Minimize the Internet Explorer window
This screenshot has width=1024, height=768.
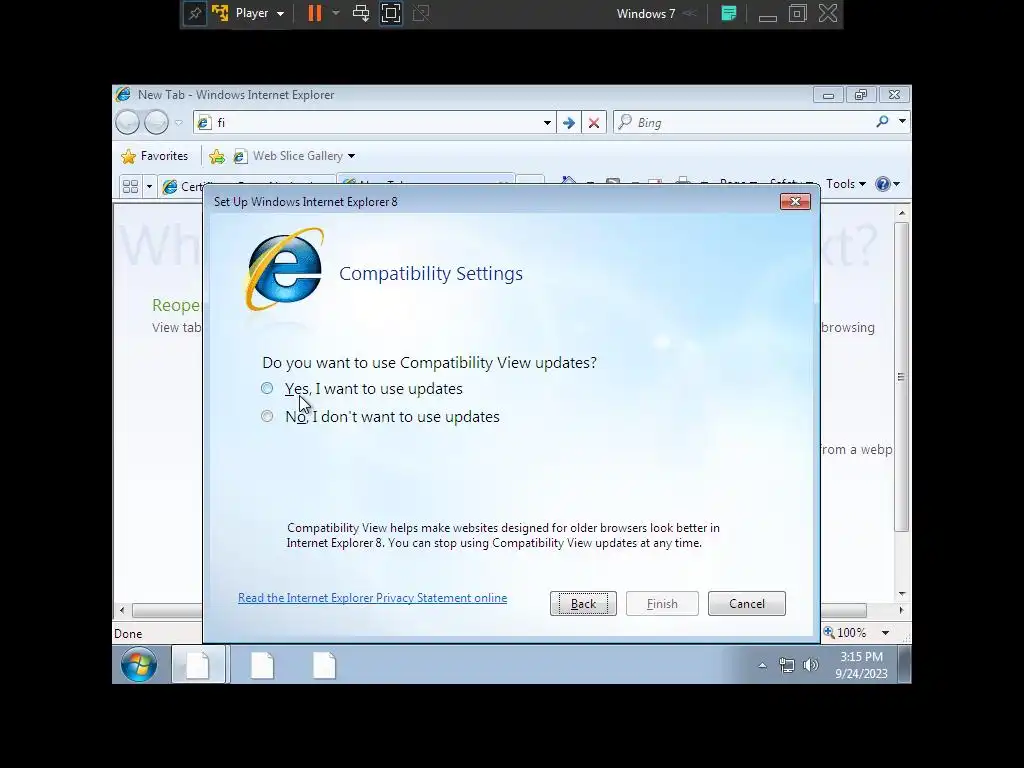point(828,95)
